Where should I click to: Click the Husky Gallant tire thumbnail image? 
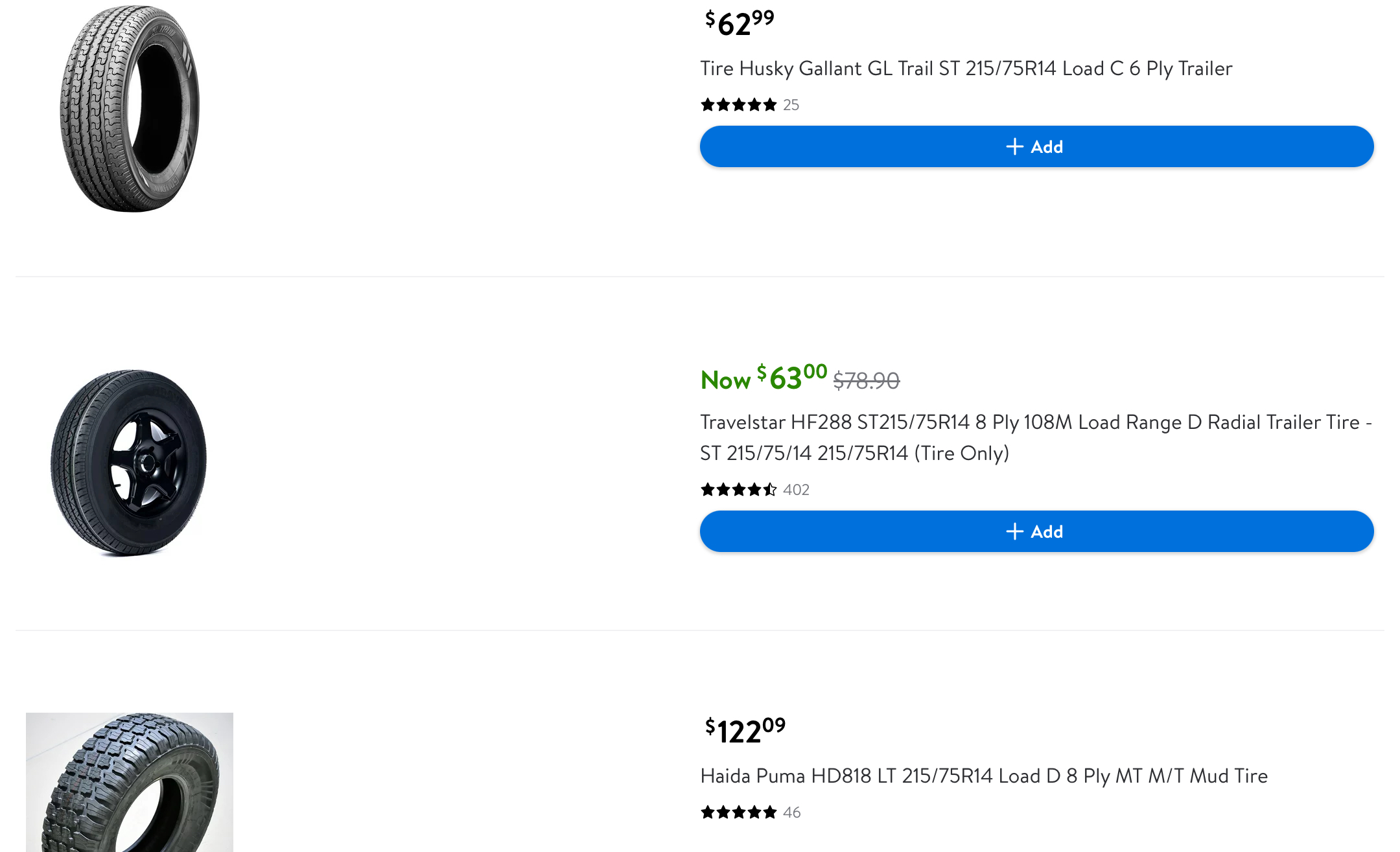pos(130,108)
